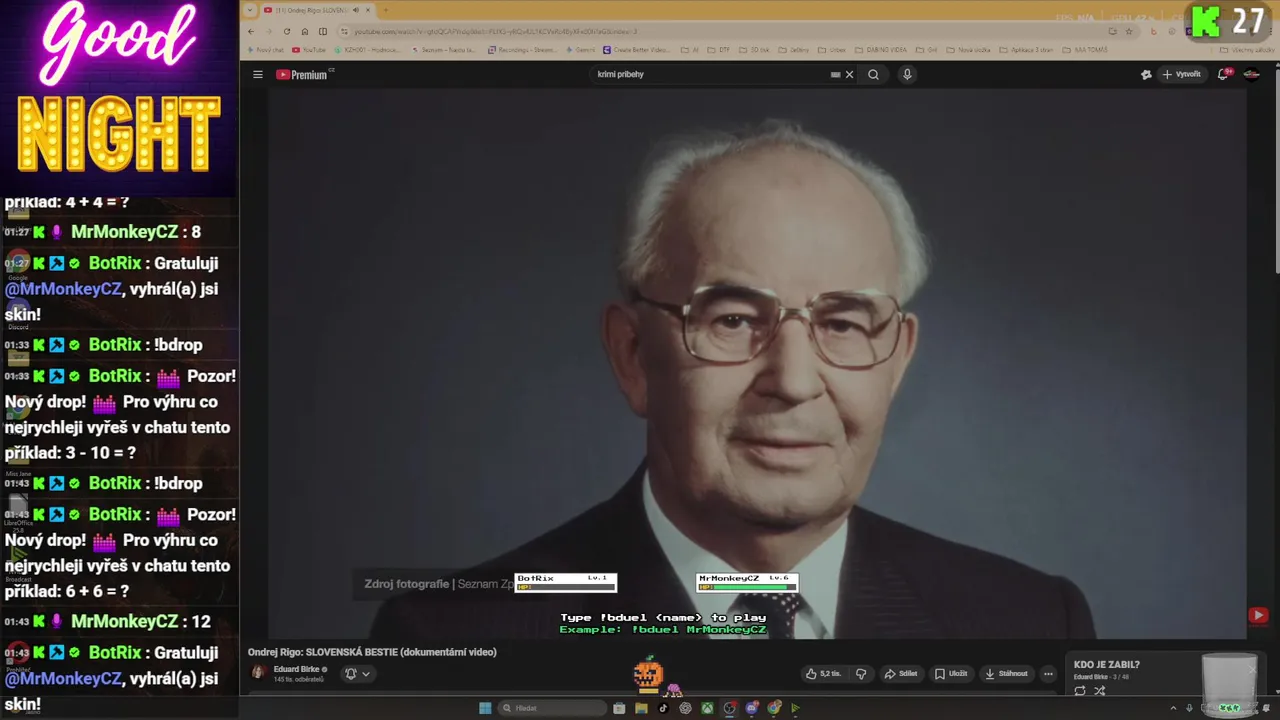Clear the 'krimi pribehy' search text
The width and height of the screenshot is (1280, 720).
click(850, 74)
